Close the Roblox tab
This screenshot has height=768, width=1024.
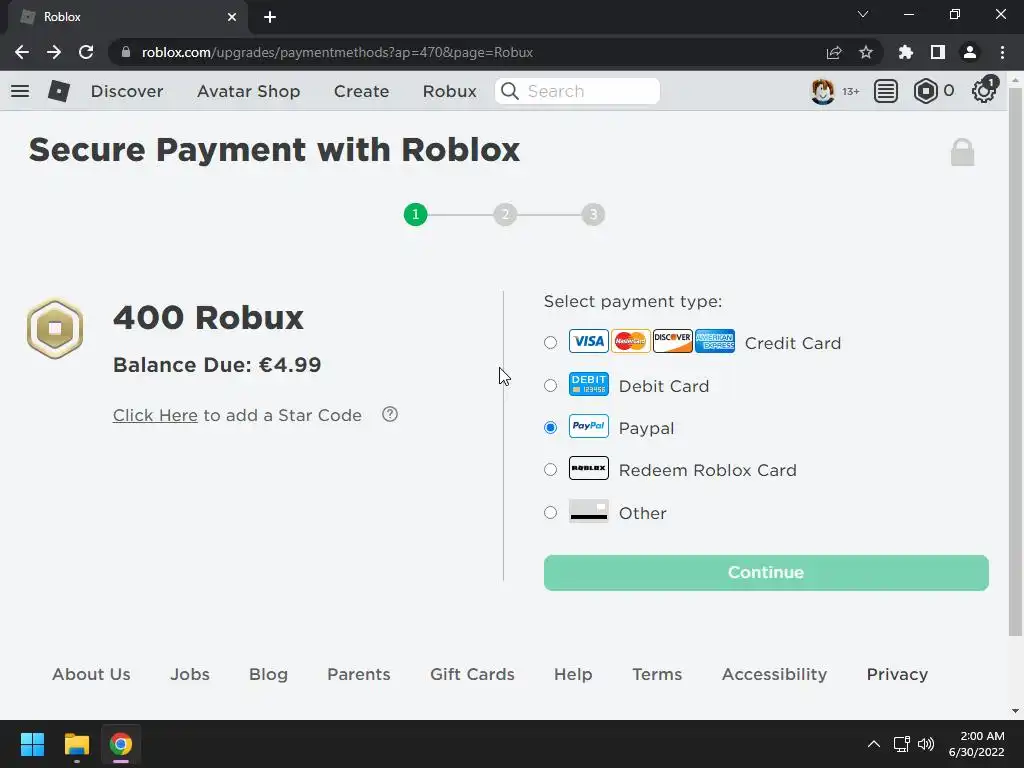(x=232, y=17)
